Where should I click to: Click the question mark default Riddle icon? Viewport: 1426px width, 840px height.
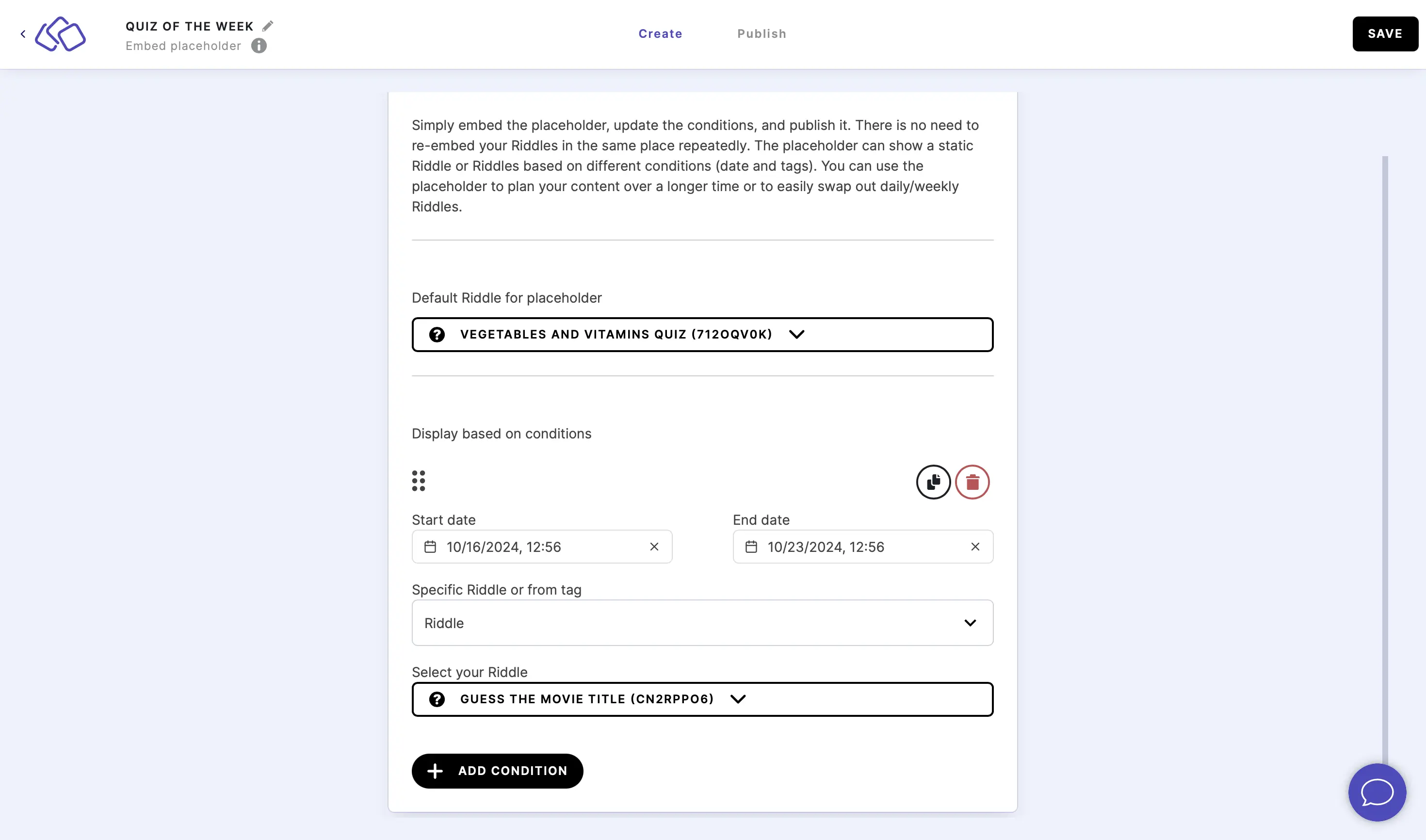[x=437, y=334]
